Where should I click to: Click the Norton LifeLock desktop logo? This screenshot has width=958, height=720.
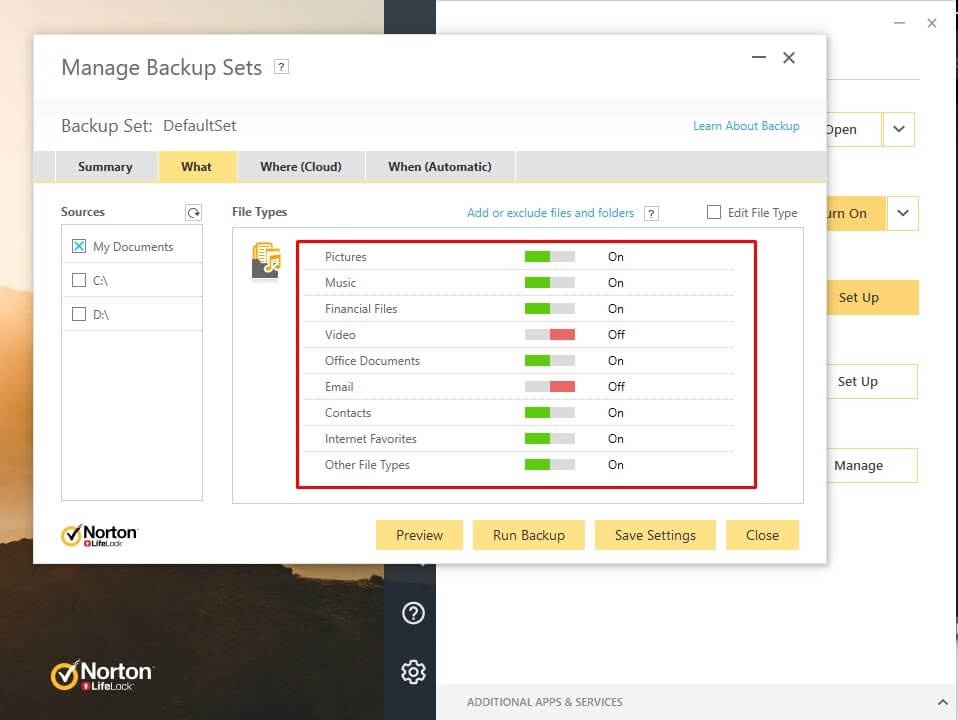[x=102, y=673]
